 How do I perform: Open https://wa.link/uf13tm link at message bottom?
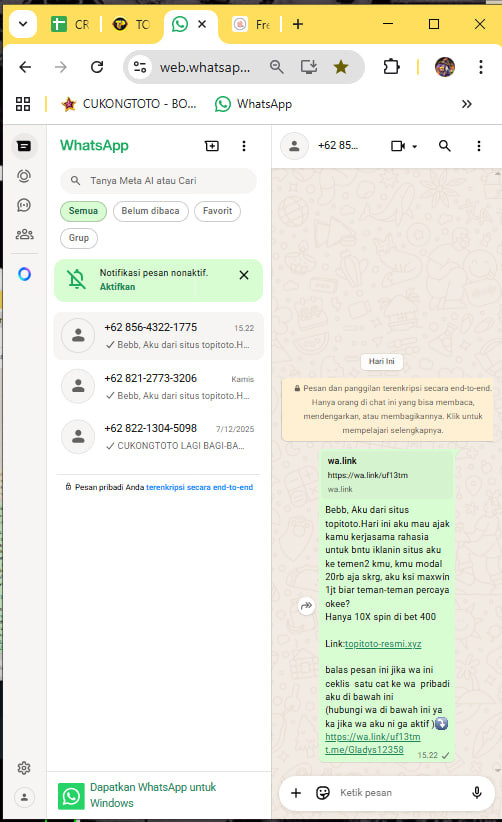[373, 737]
